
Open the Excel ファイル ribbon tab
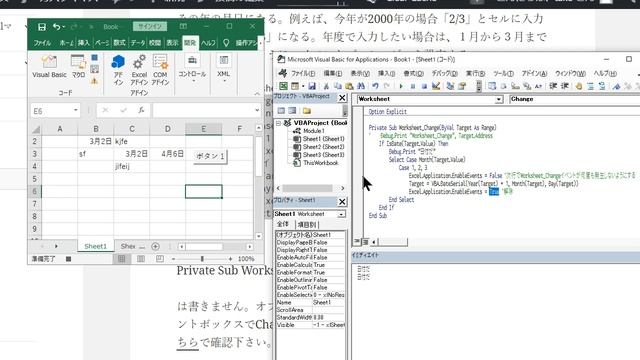point(42,43)
